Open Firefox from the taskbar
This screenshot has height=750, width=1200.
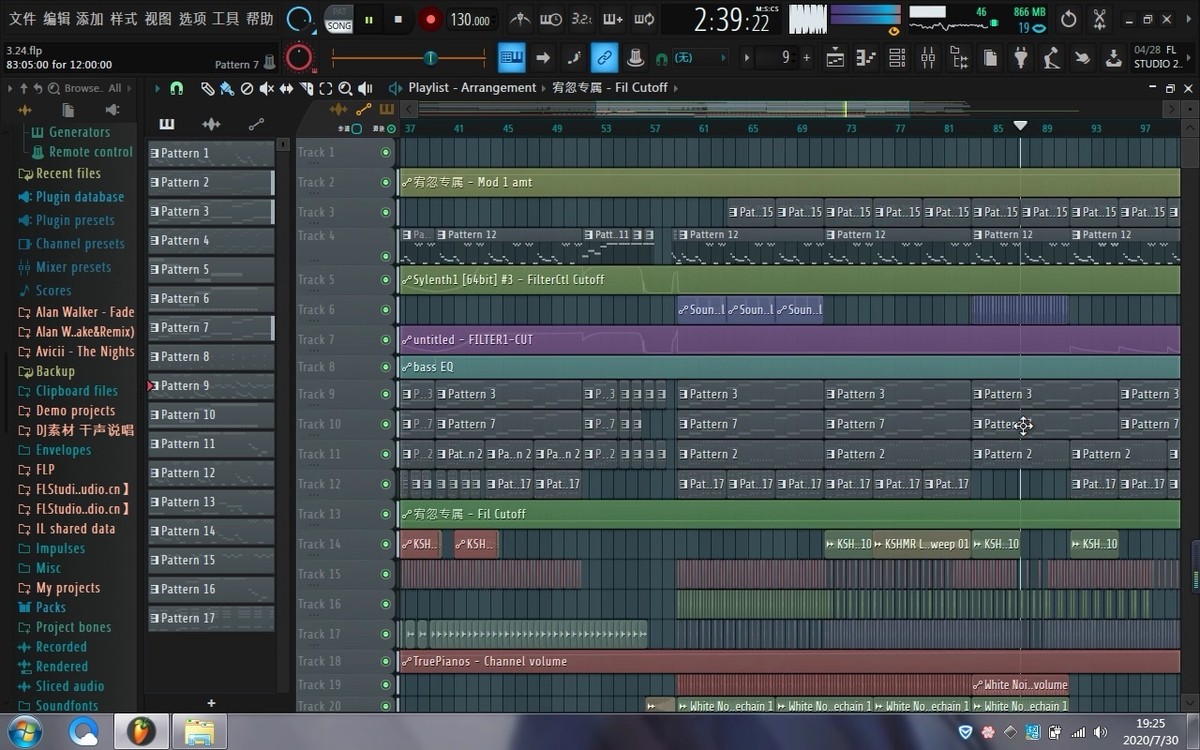click(84, 731)
